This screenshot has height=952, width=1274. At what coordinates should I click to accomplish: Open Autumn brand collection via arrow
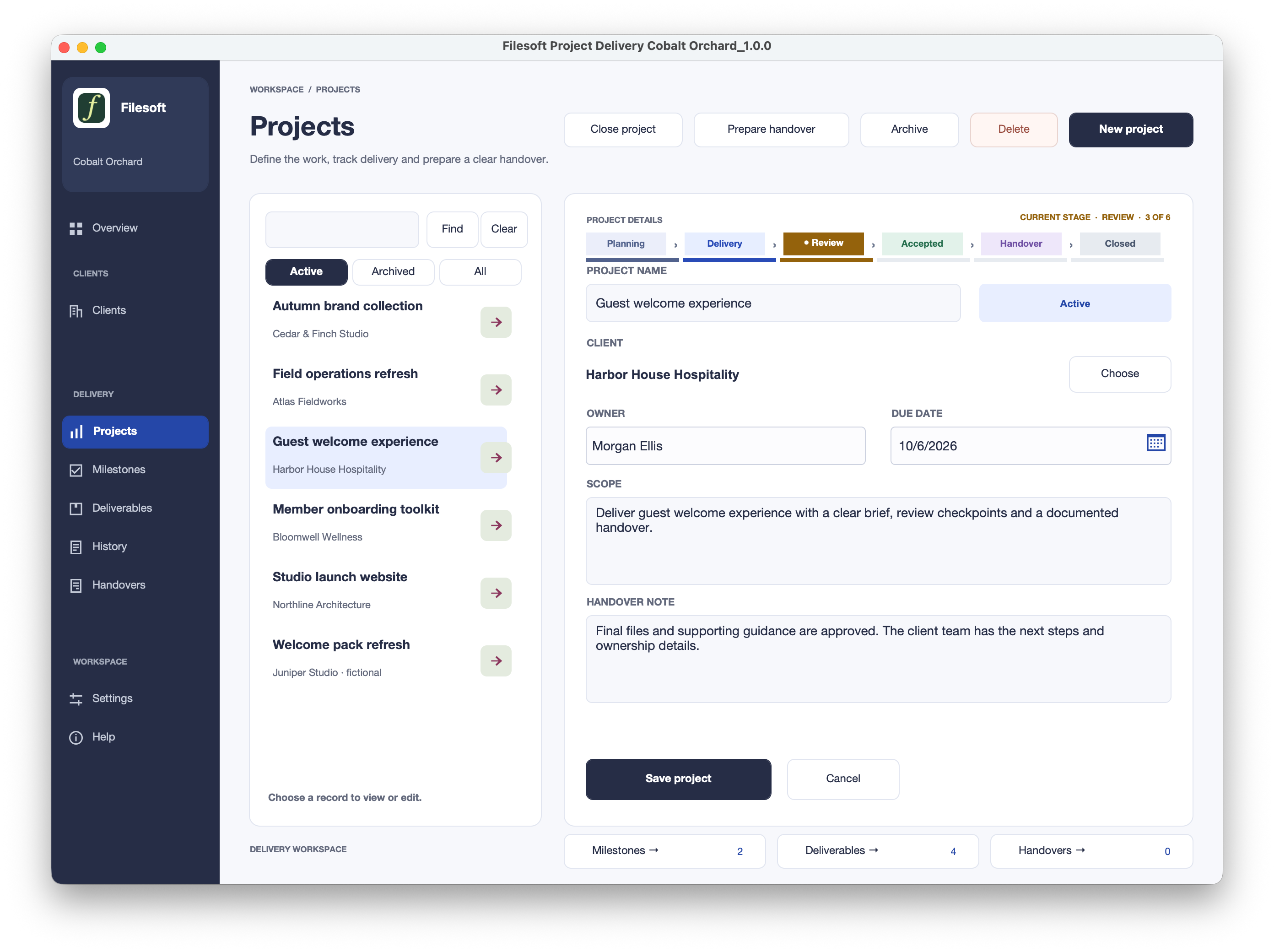[496, 322]
